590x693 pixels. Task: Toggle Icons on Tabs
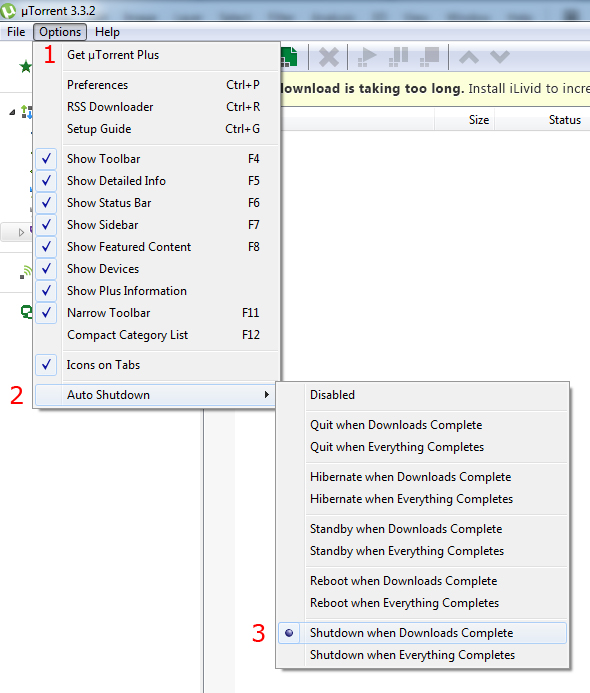pos(157,365)
